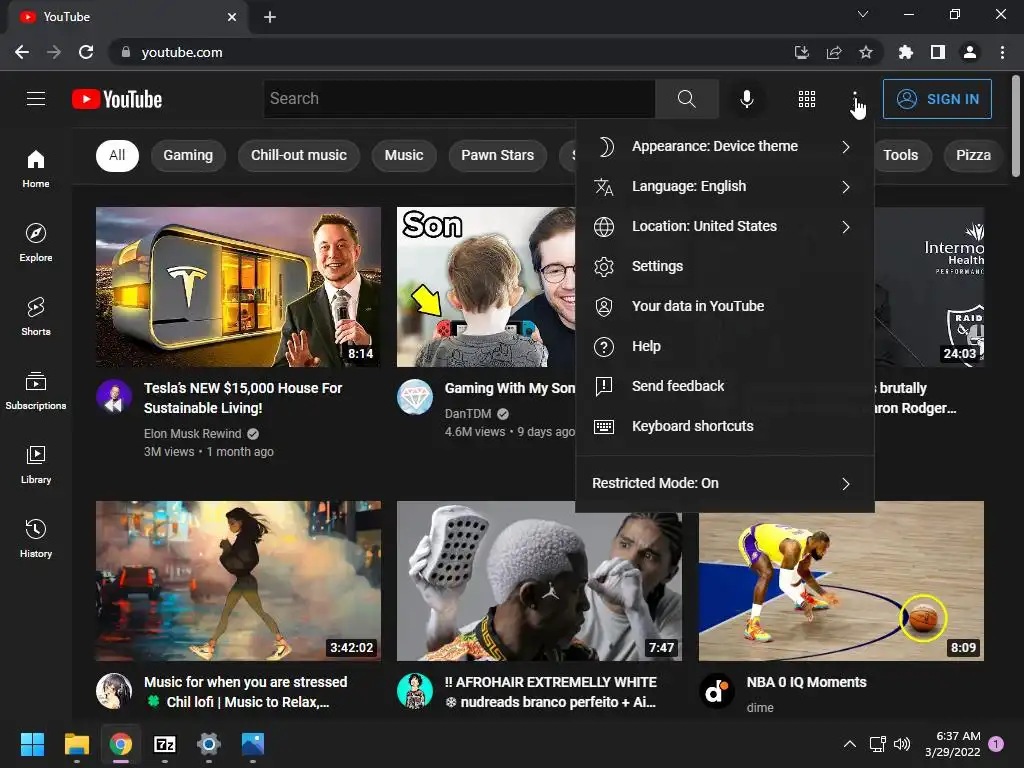
Task: Select the Chill-out music chip
Action: point(299,155)
